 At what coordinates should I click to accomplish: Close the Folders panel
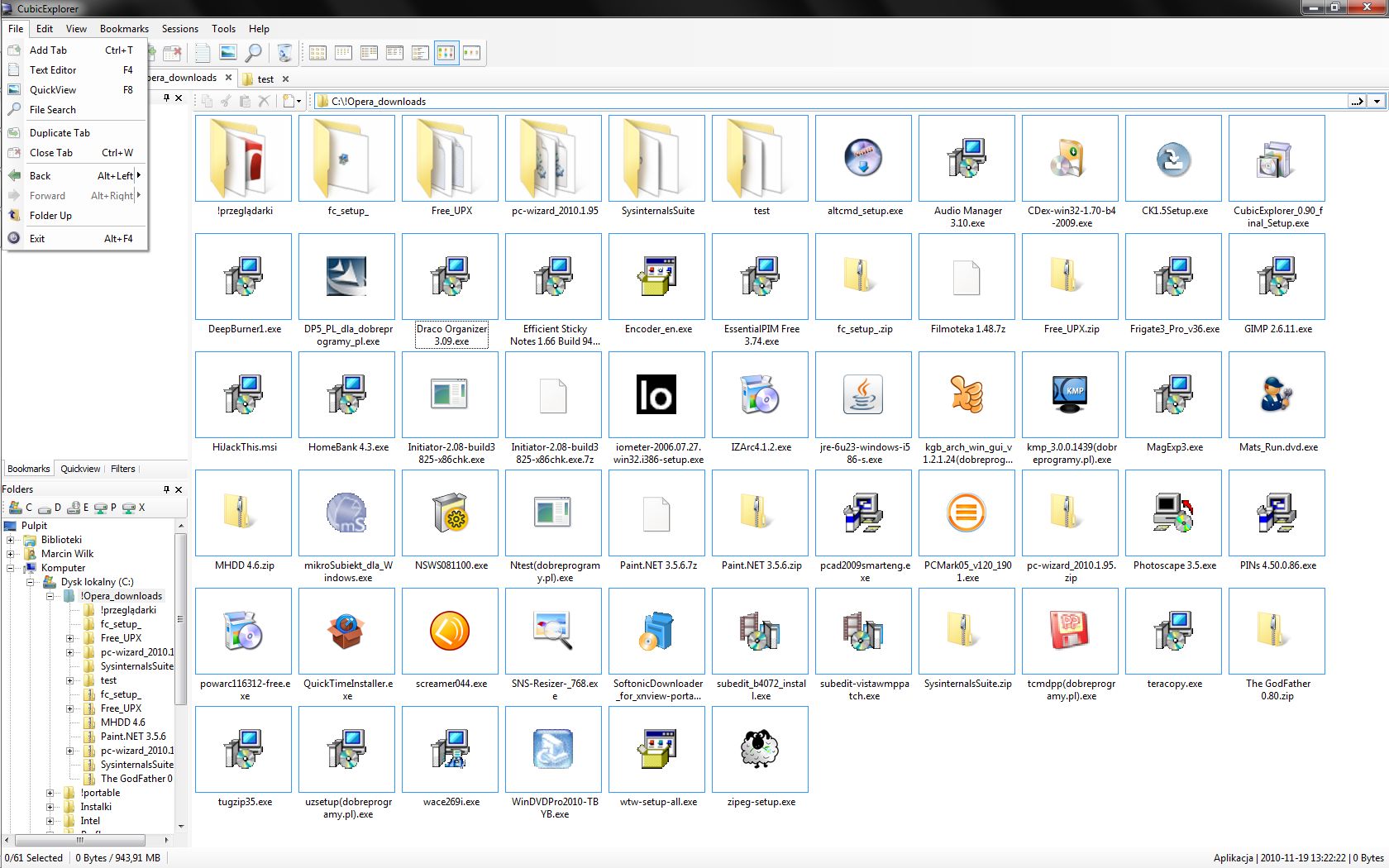(179, 489)
